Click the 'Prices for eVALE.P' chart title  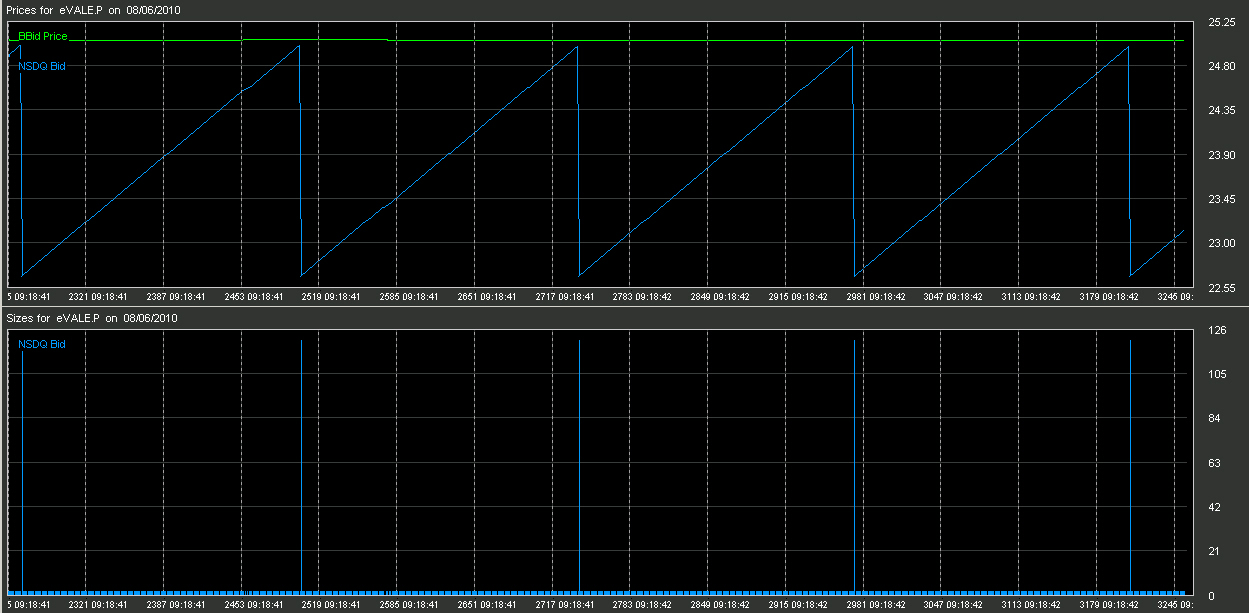[x=94, y=9]
